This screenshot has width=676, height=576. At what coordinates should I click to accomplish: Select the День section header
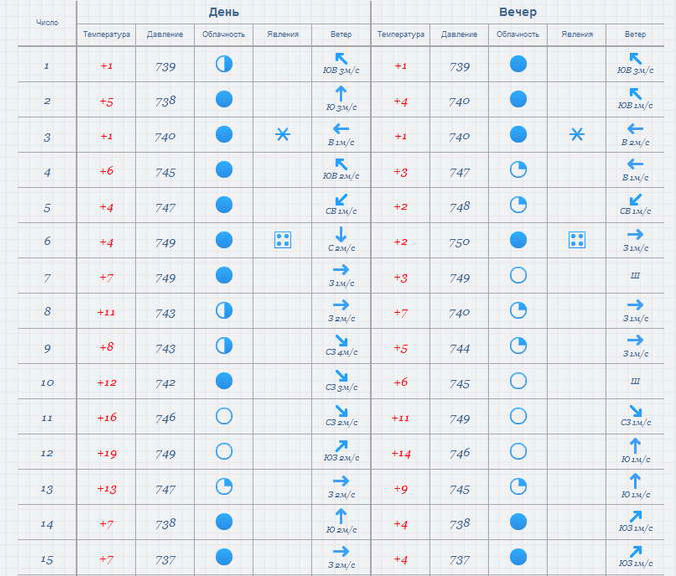[x=224, y=12]
